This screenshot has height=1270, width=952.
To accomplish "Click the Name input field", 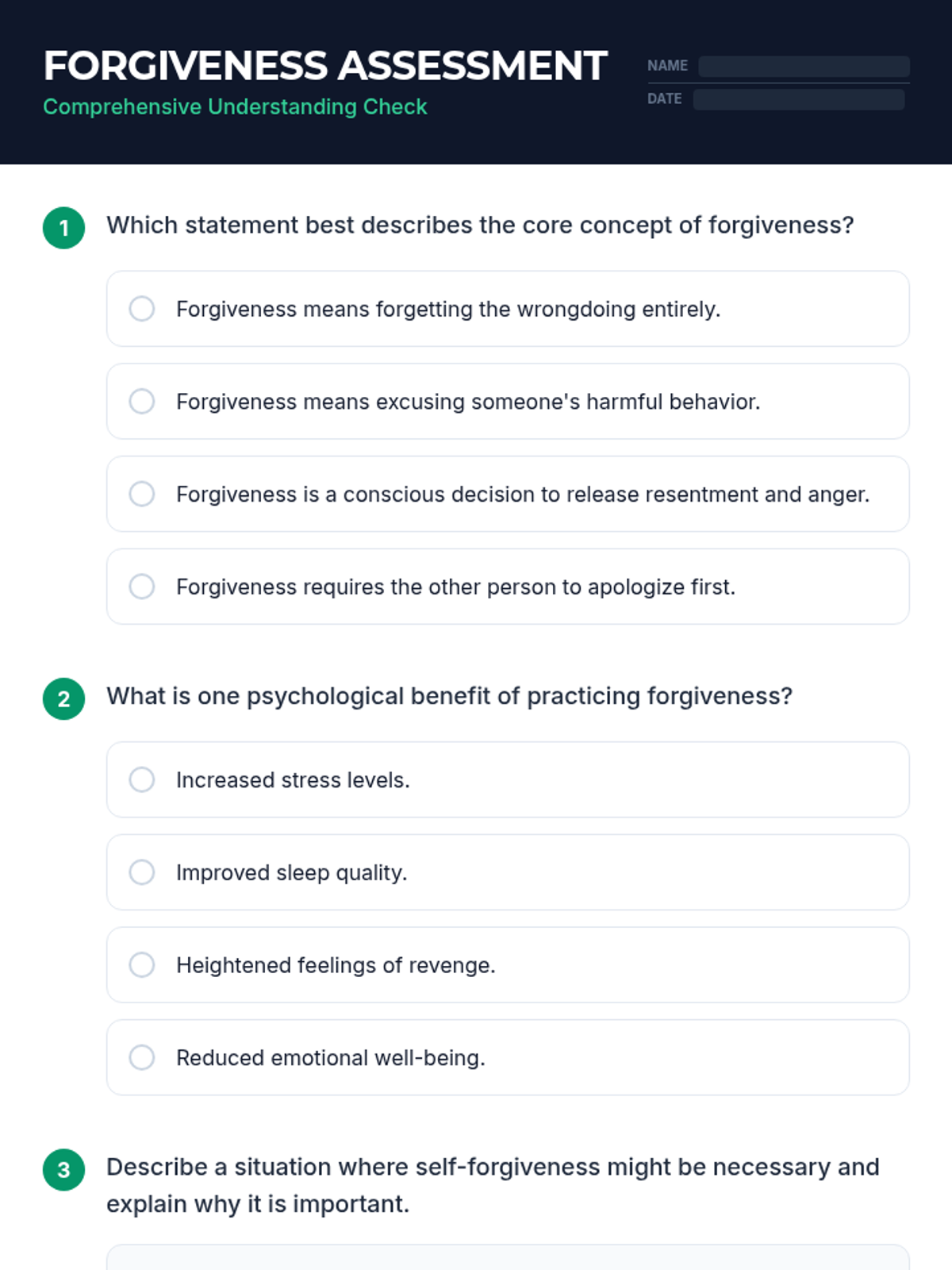I will point(803,66).
